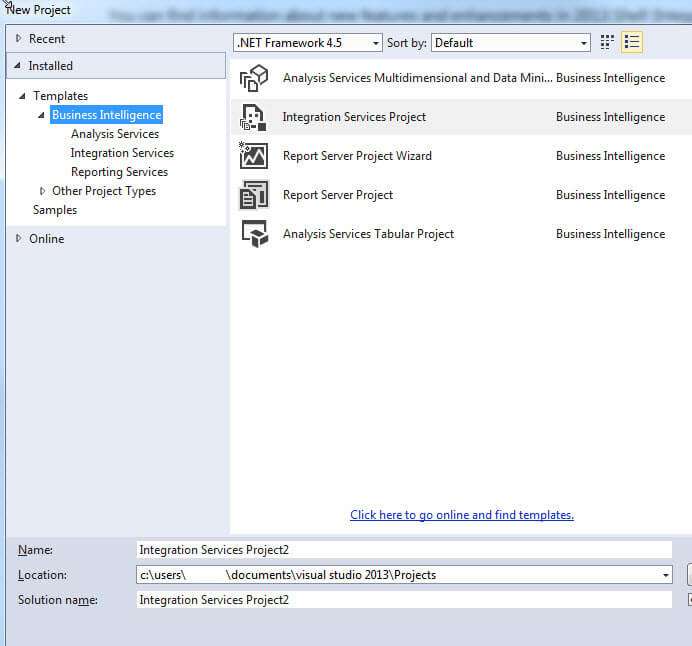Open the Sort by Default dropdown
This screenshot has height=646, width=692.
[x=511, y=43]
